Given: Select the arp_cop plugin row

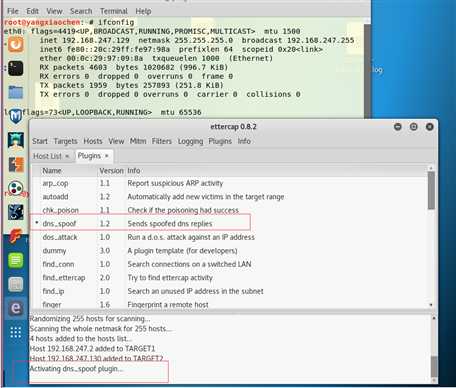Looking at the screenshot, I should [229, 183].
